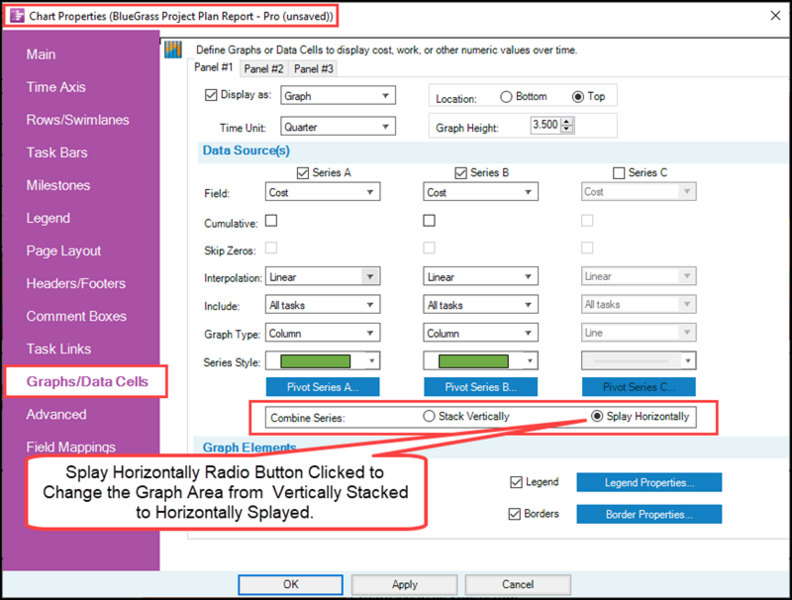This screenshot has height=600, width=792.
Task: Toggle the Series B checkbox
Action: point(461,173)
